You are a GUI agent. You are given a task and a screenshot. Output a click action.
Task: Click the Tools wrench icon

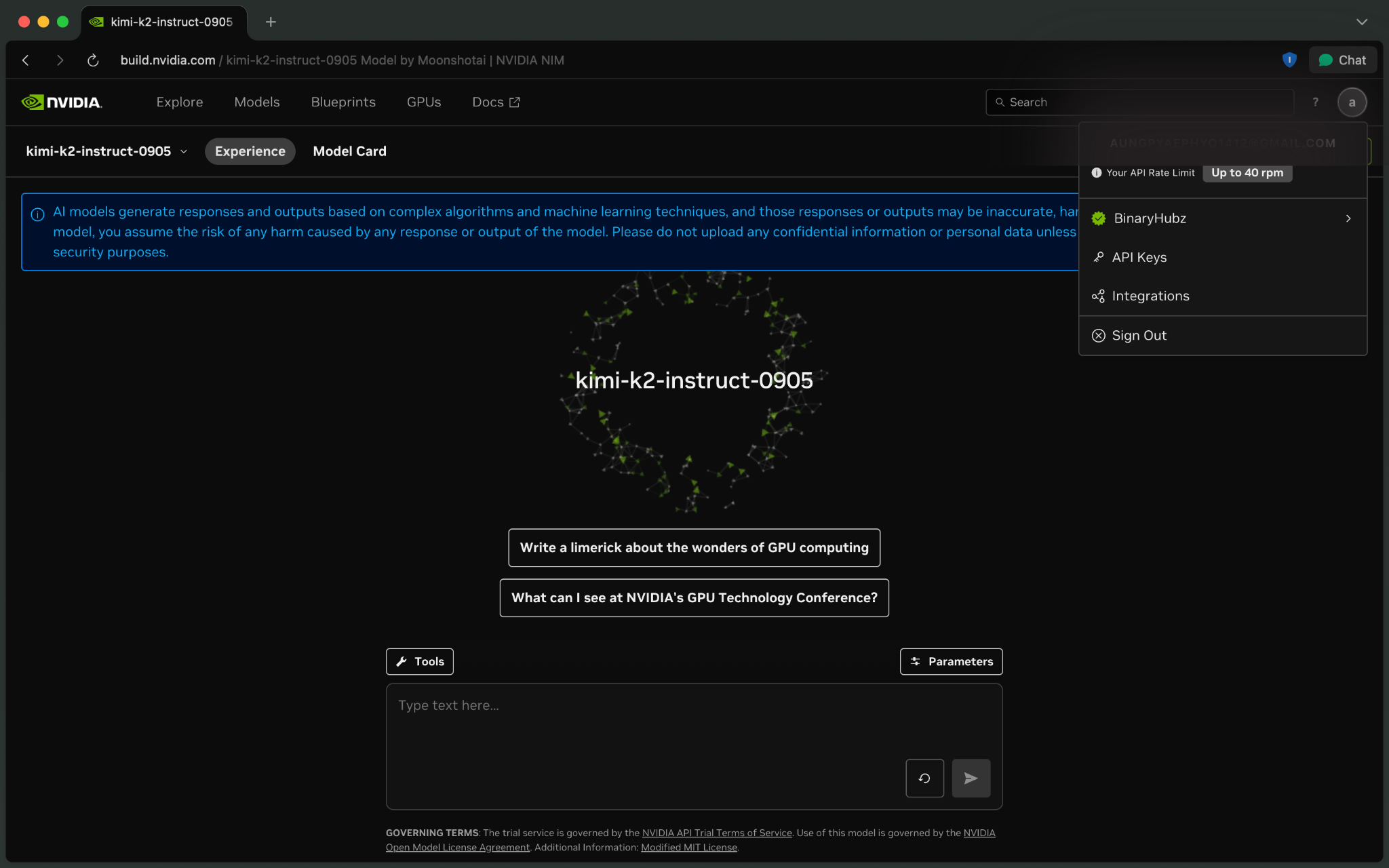coord(402,661)
